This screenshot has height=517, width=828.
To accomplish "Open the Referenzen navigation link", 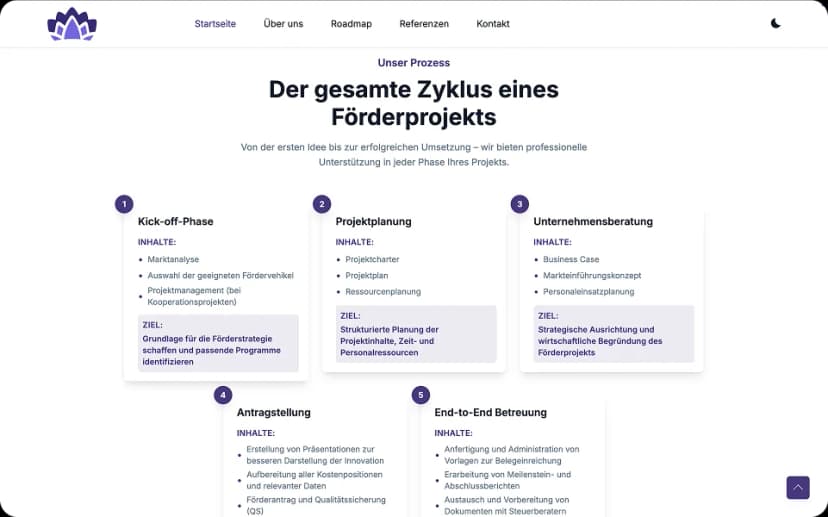I will (424, 24).
